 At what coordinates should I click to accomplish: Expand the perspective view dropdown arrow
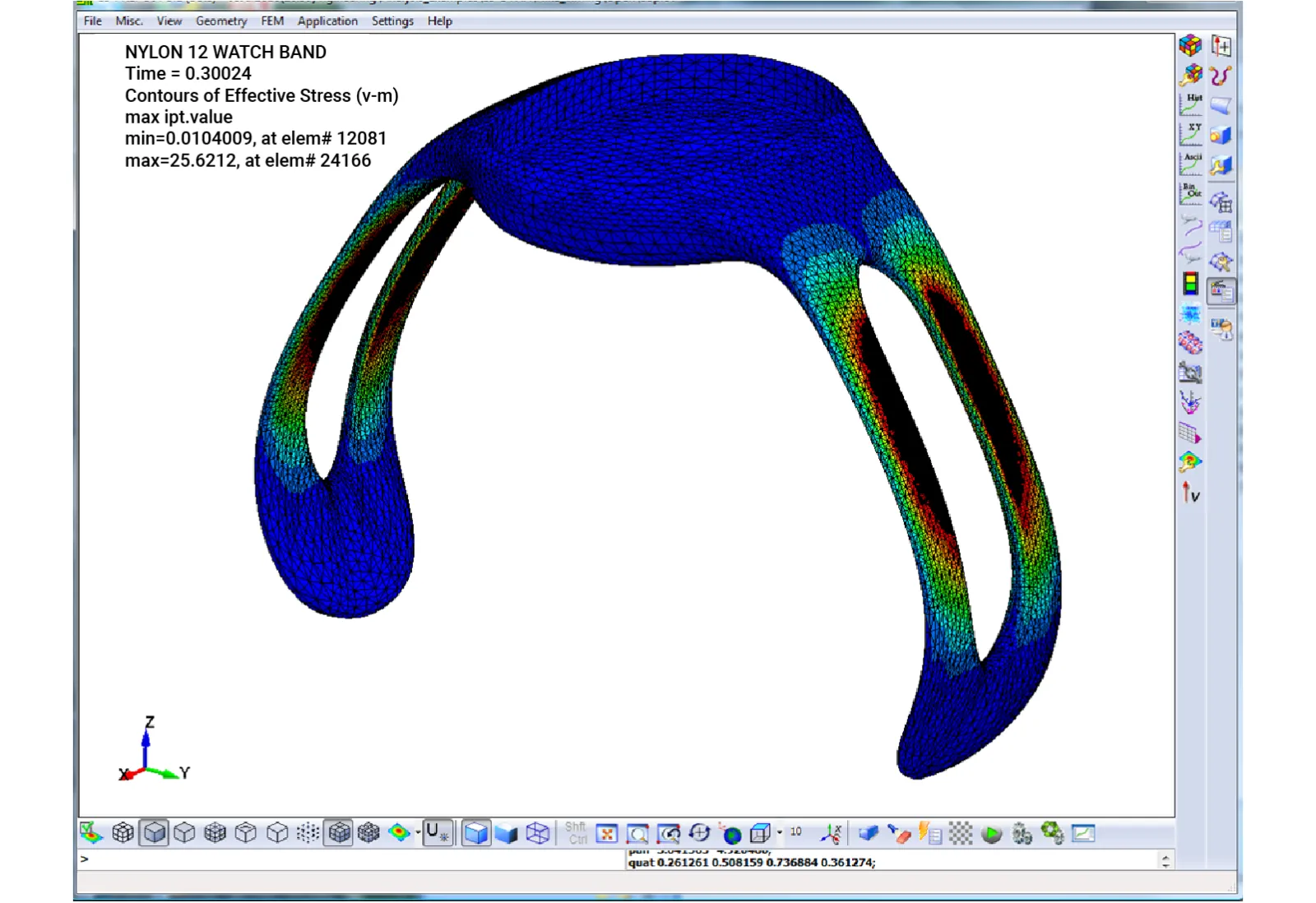(779, 832)
